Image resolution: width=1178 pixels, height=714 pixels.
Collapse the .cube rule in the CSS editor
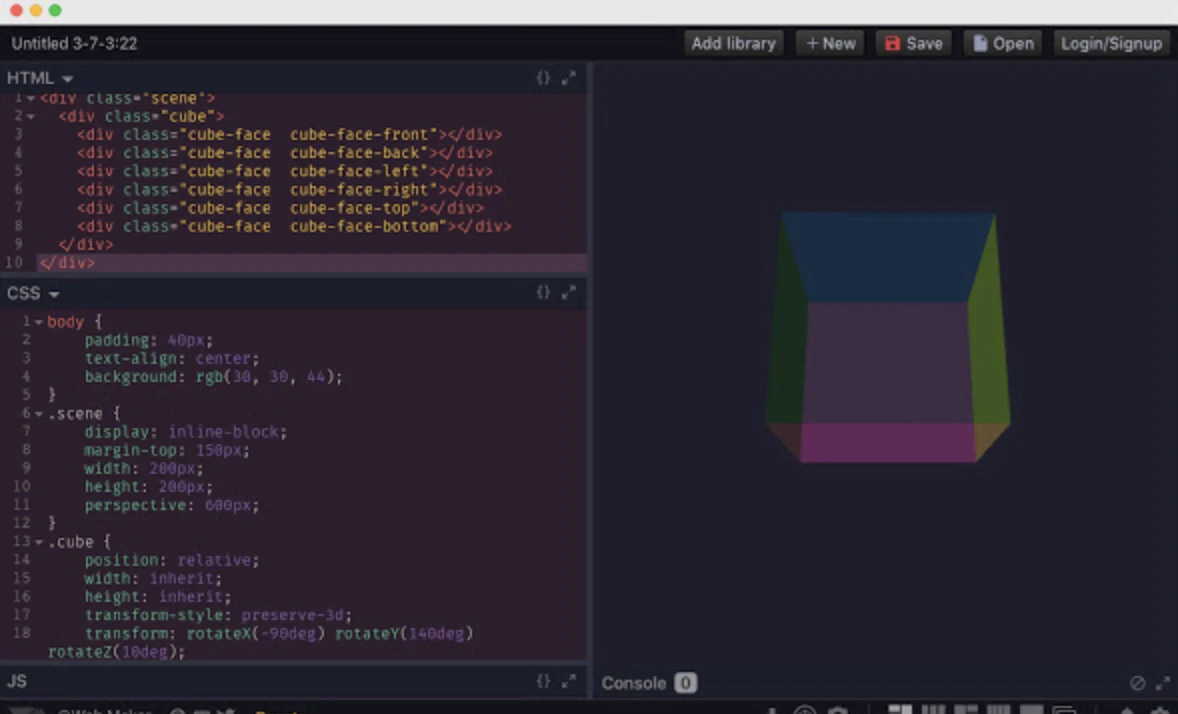38,543
